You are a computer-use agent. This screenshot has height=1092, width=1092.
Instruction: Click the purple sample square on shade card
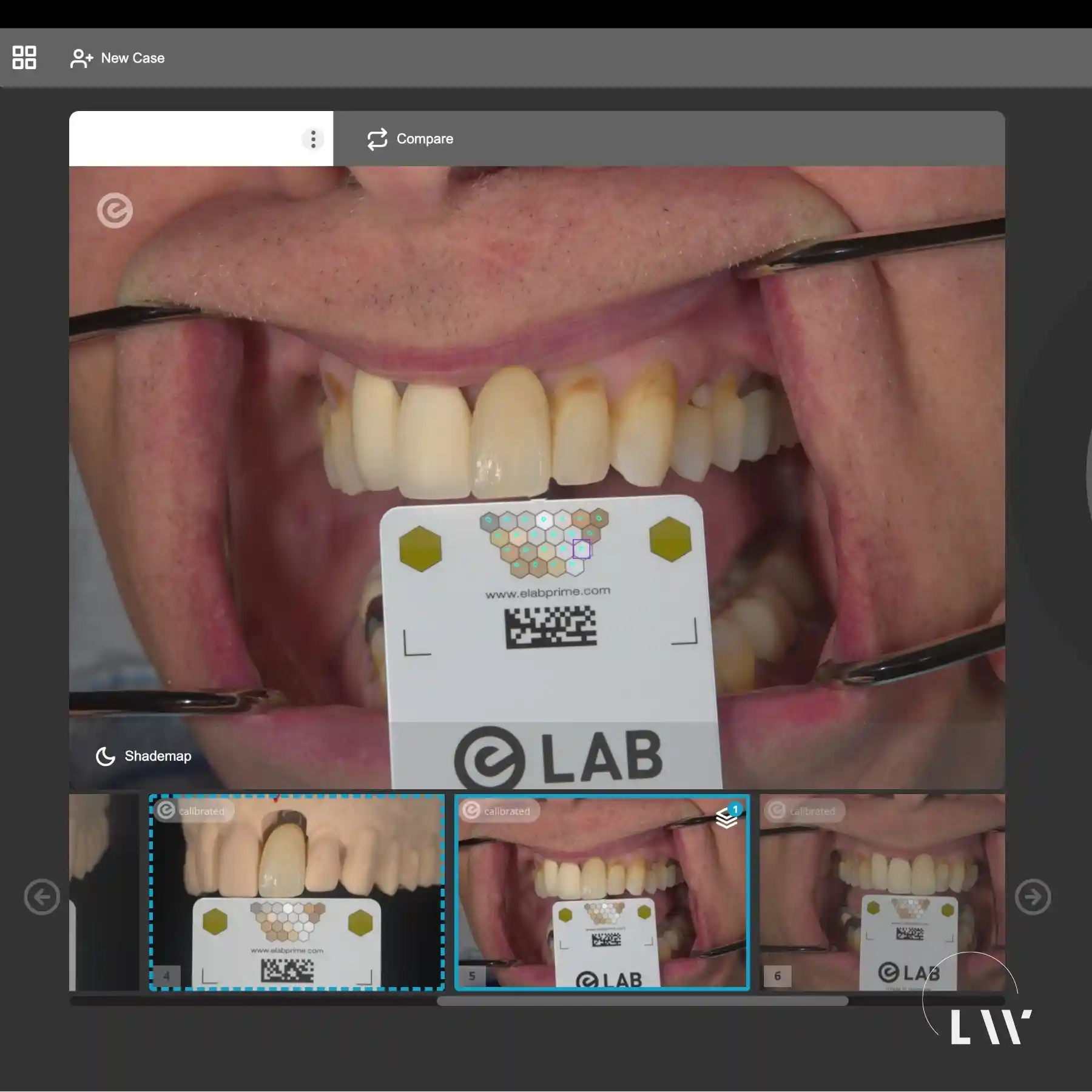(x=581, y=549)
